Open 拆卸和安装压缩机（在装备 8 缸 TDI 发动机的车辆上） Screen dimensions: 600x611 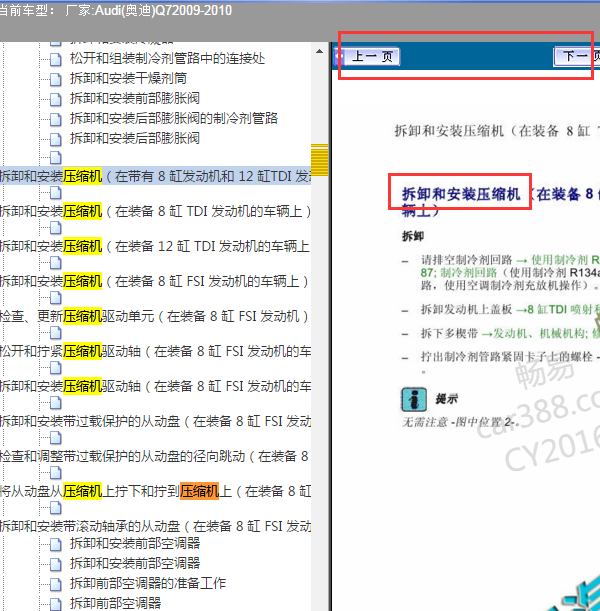[x=155, y=211]
